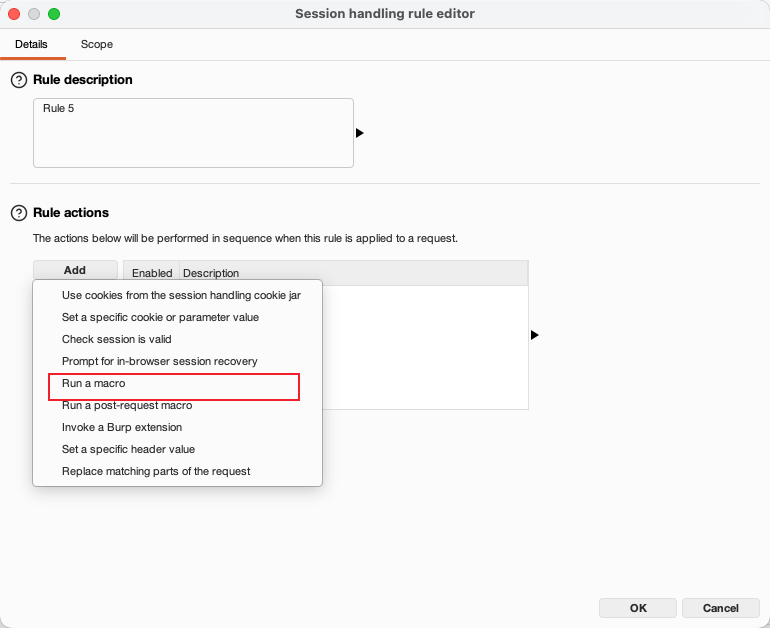
Task: Confirm with the OK button
Action: pos(638,608)
